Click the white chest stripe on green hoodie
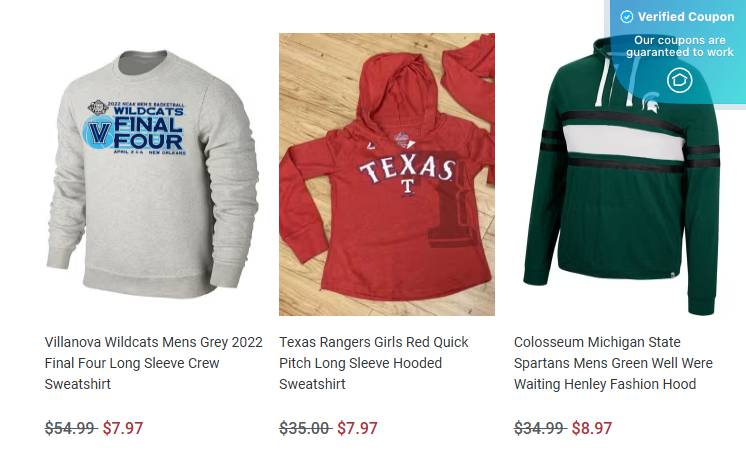Viewport: 746px width, 471px height. click(x=624, y=143)
